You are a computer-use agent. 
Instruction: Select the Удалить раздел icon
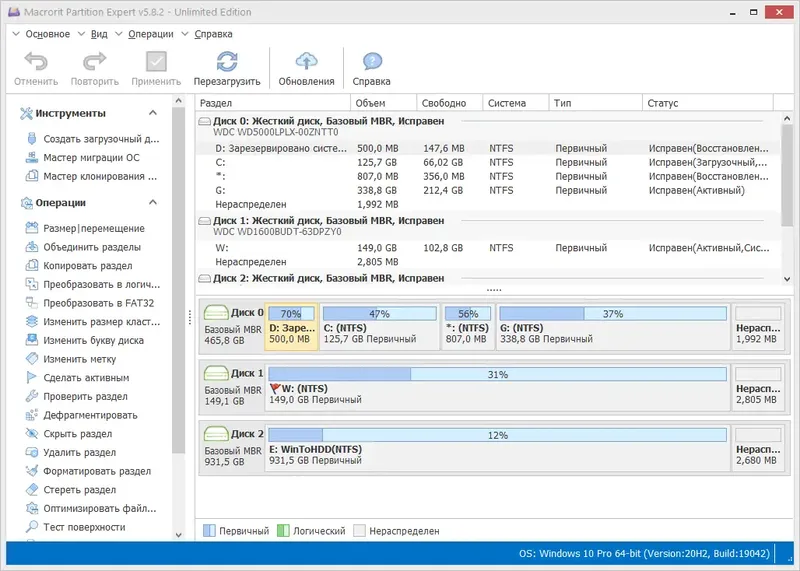[32, 452]
